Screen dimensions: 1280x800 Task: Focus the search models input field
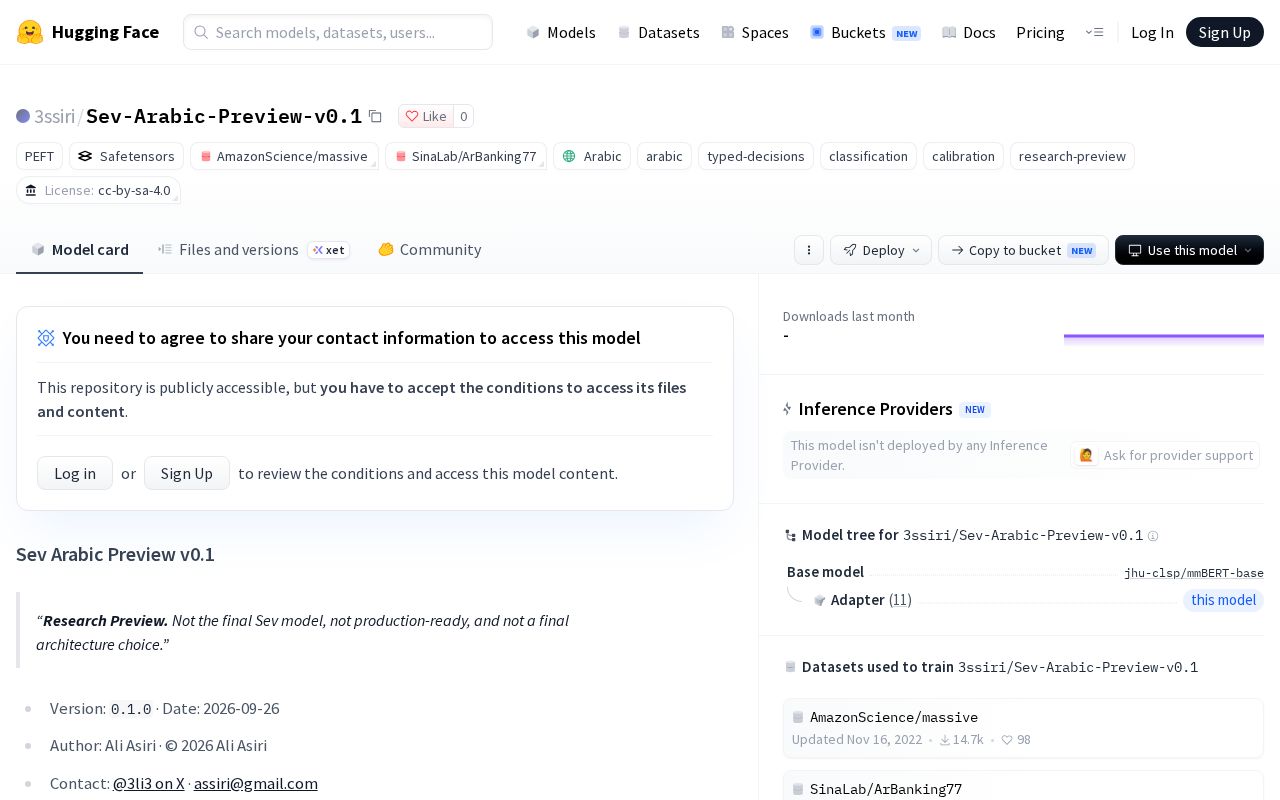338,32
